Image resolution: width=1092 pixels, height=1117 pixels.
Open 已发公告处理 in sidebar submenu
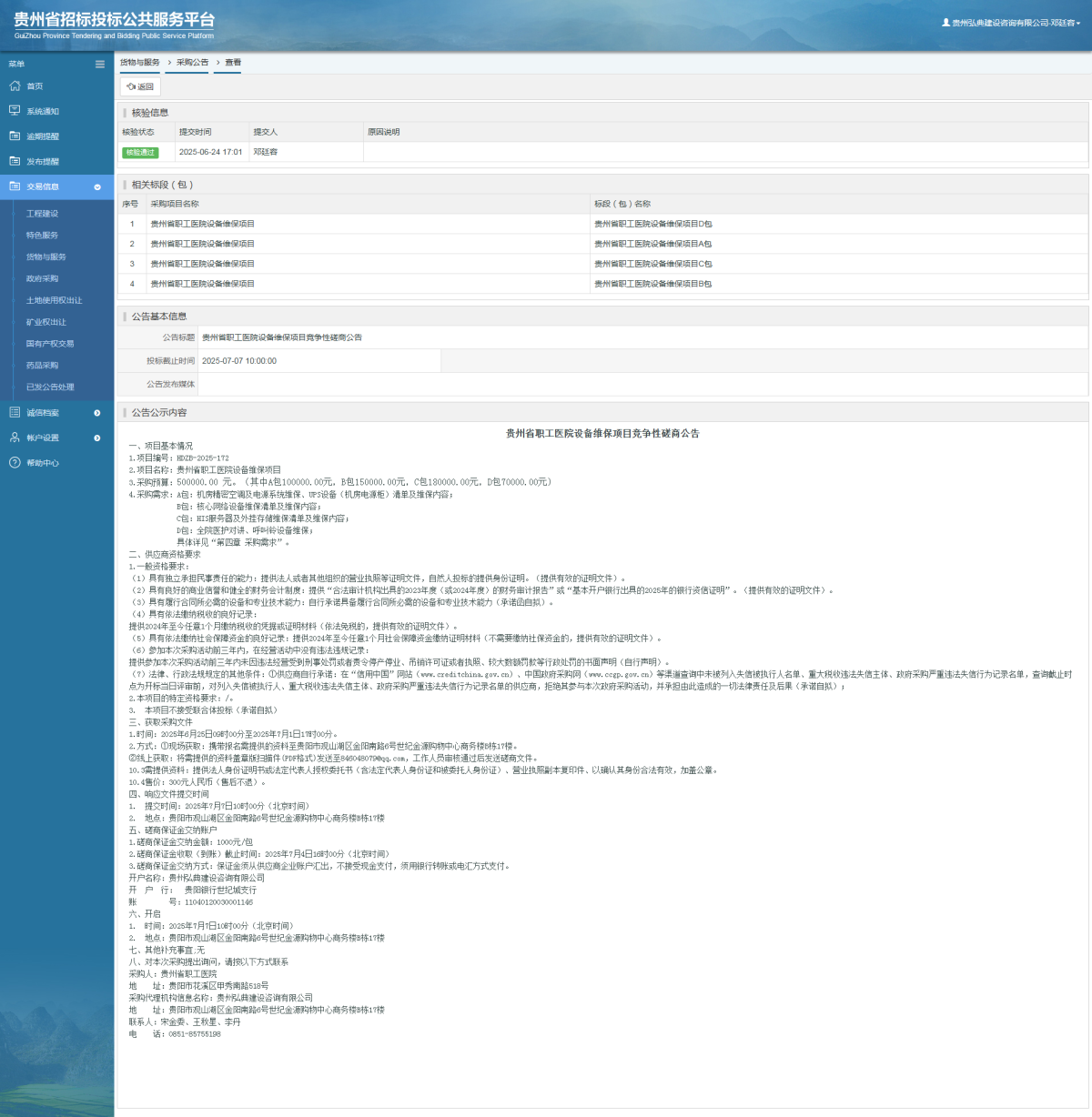[x=50, y=387]
